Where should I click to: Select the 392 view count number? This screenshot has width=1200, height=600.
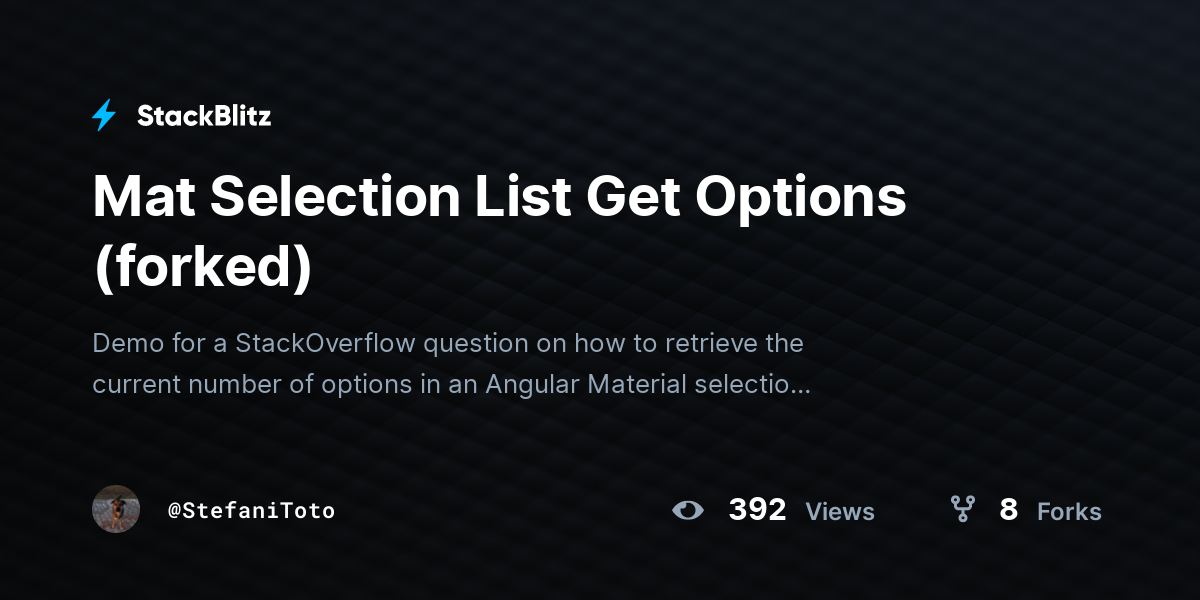(757, 510)
